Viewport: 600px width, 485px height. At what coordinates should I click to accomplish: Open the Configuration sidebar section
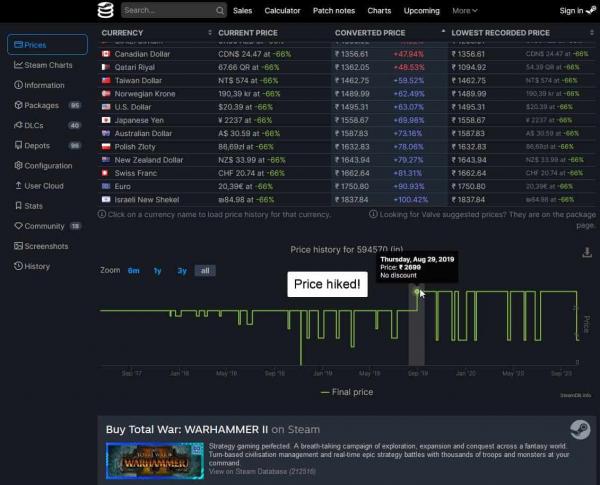click(48, 166)
